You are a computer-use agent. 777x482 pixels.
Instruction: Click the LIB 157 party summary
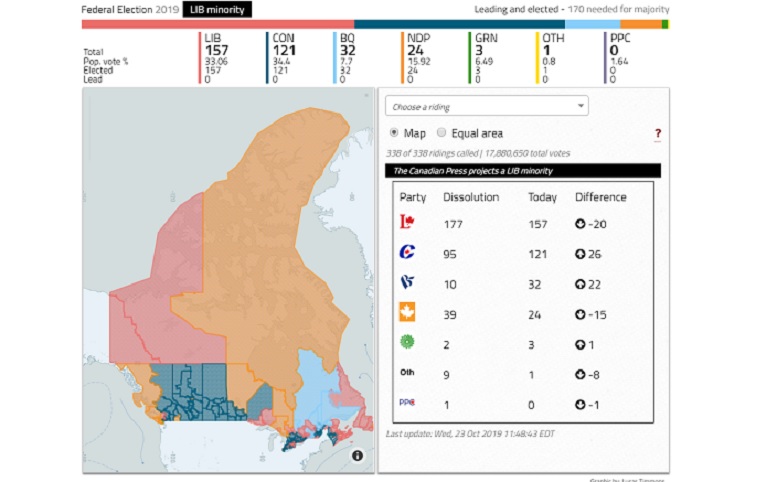(216, 58)
